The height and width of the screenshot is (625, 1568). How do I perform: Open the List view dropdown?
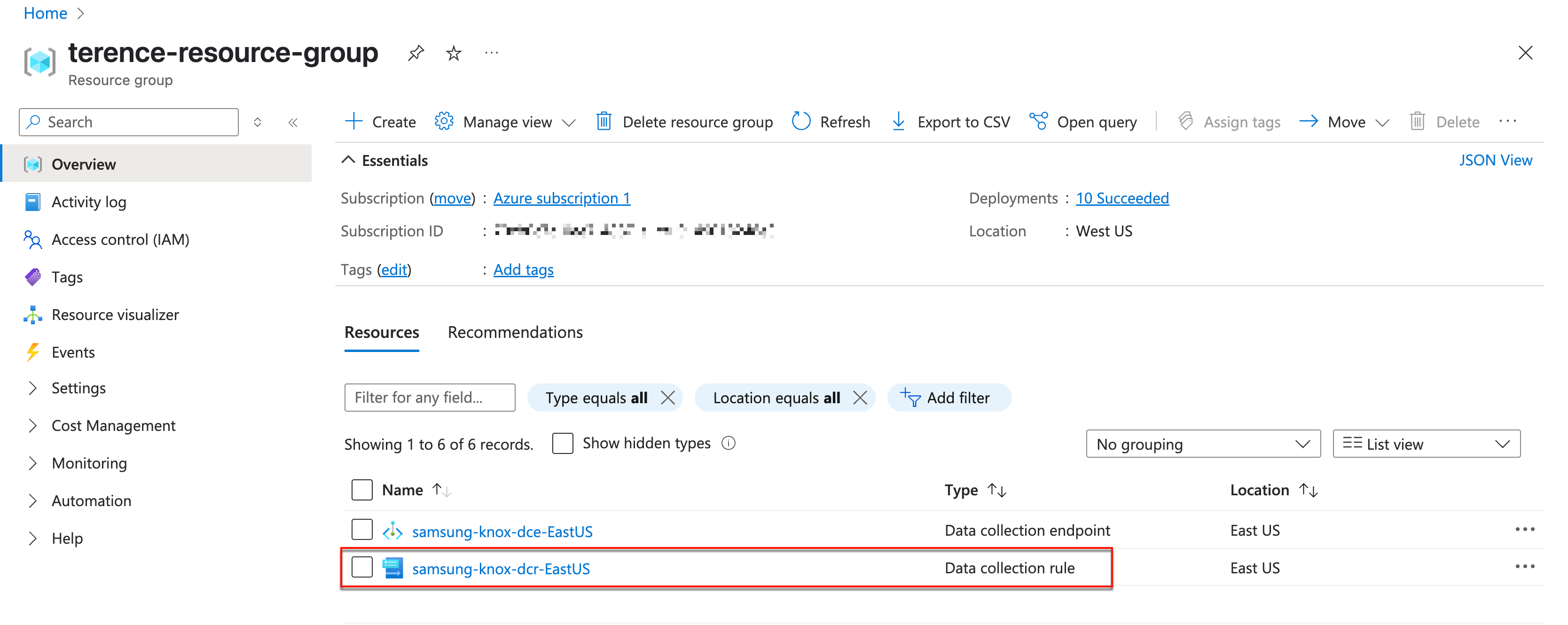click(x=1426, y=444)
